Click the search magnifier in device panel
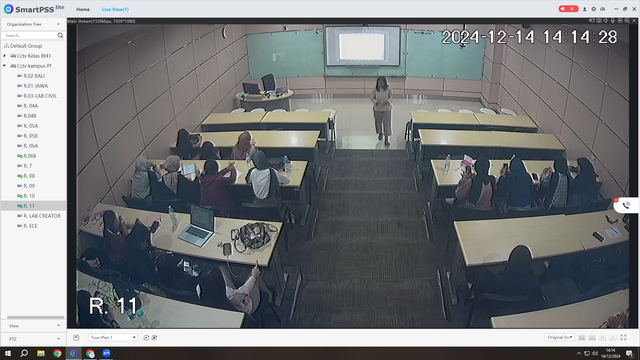 pyautogui.click(x=60, y=36)
